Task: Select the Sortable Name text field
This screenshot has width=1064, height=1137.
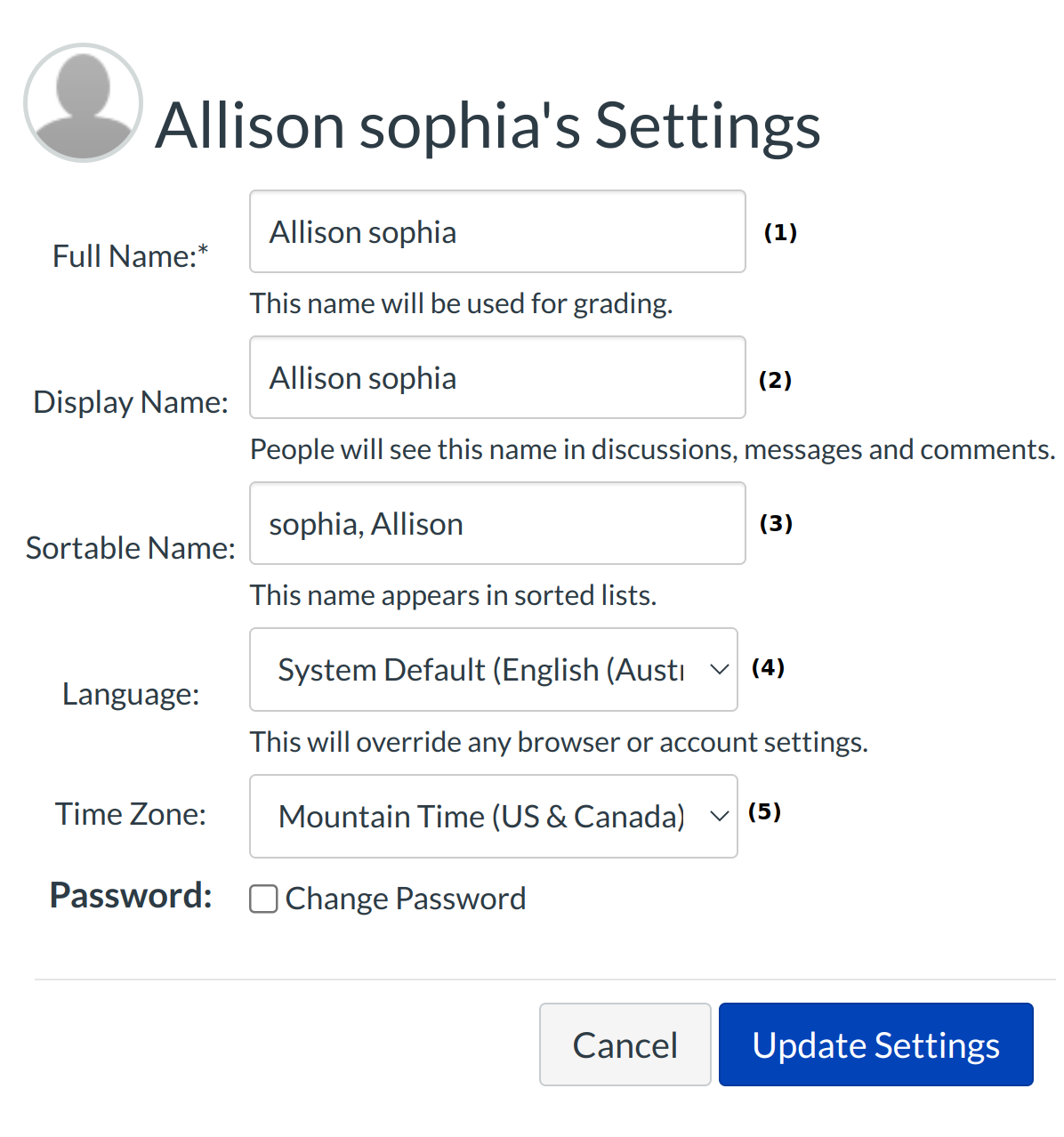Action: pyautogui.click(x=496, y=523)
